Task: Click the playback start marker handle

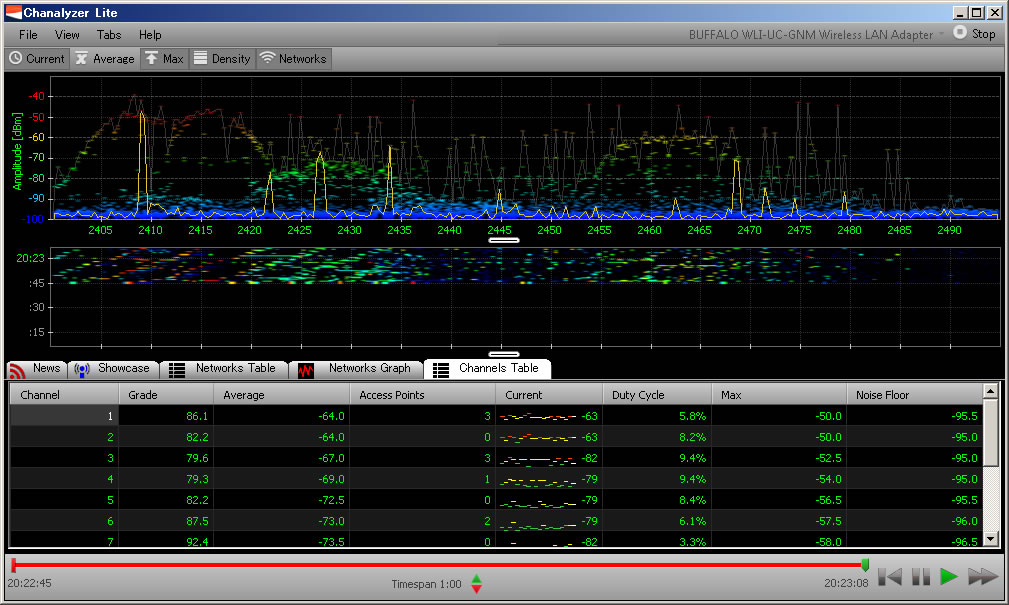Action: pyautogui.click(x=14, y=565)
